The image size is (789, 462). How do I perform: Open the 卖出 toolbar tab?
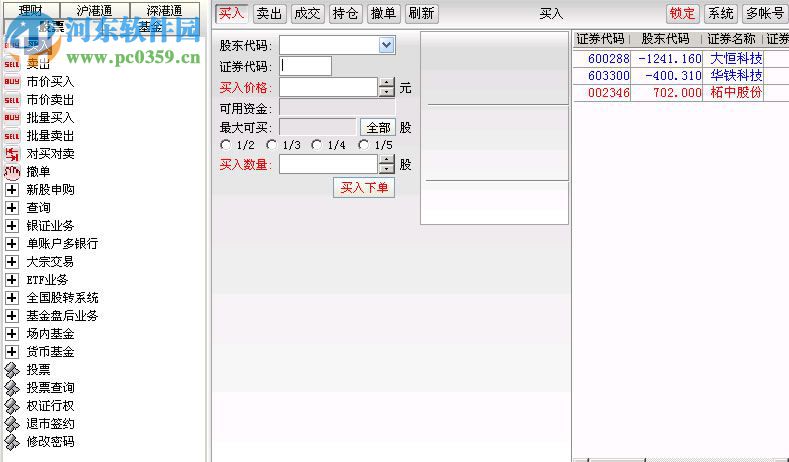point(269,14)
